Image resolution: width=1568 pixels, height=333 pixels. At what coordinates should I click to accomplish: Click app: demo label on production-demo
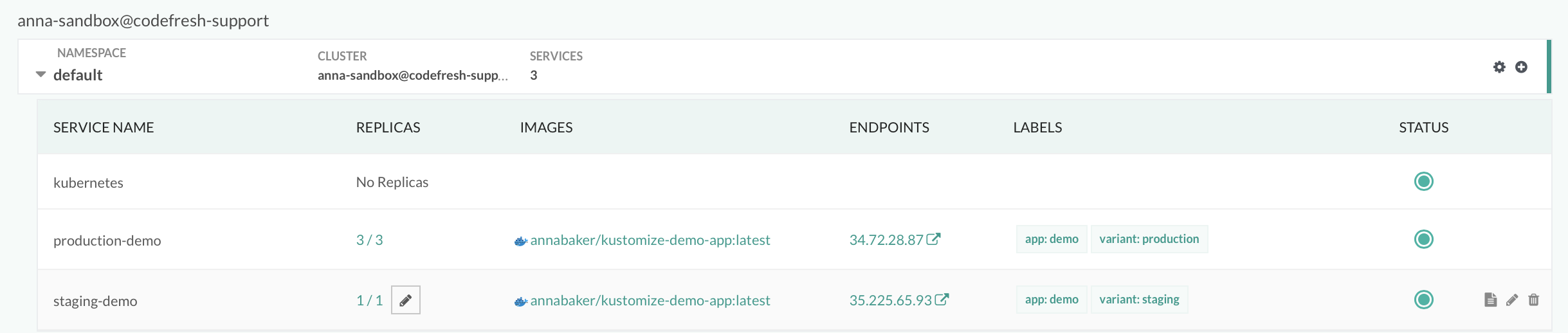1052,239
